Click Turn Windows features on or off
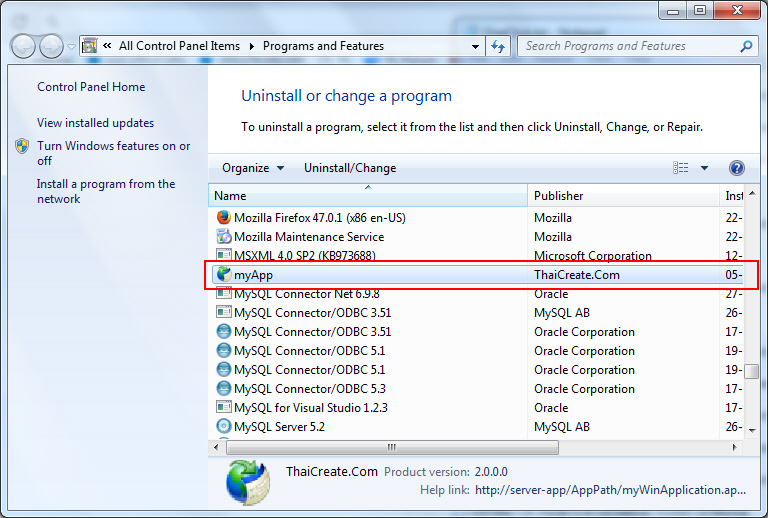The image size is (768, 518). [114, 153]
